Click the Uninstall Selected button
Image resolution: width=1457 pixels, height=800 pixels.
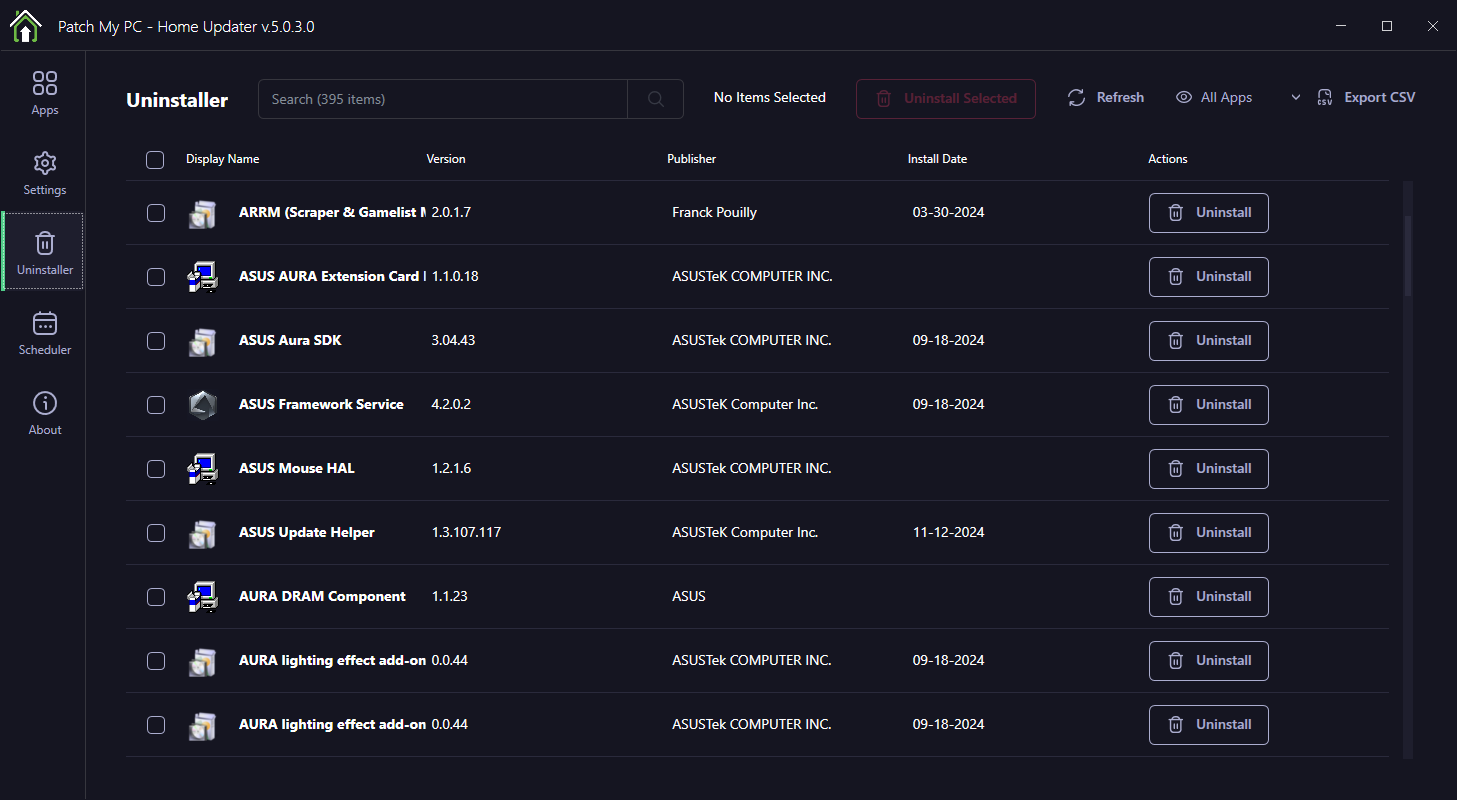click(x=946, y=99)
